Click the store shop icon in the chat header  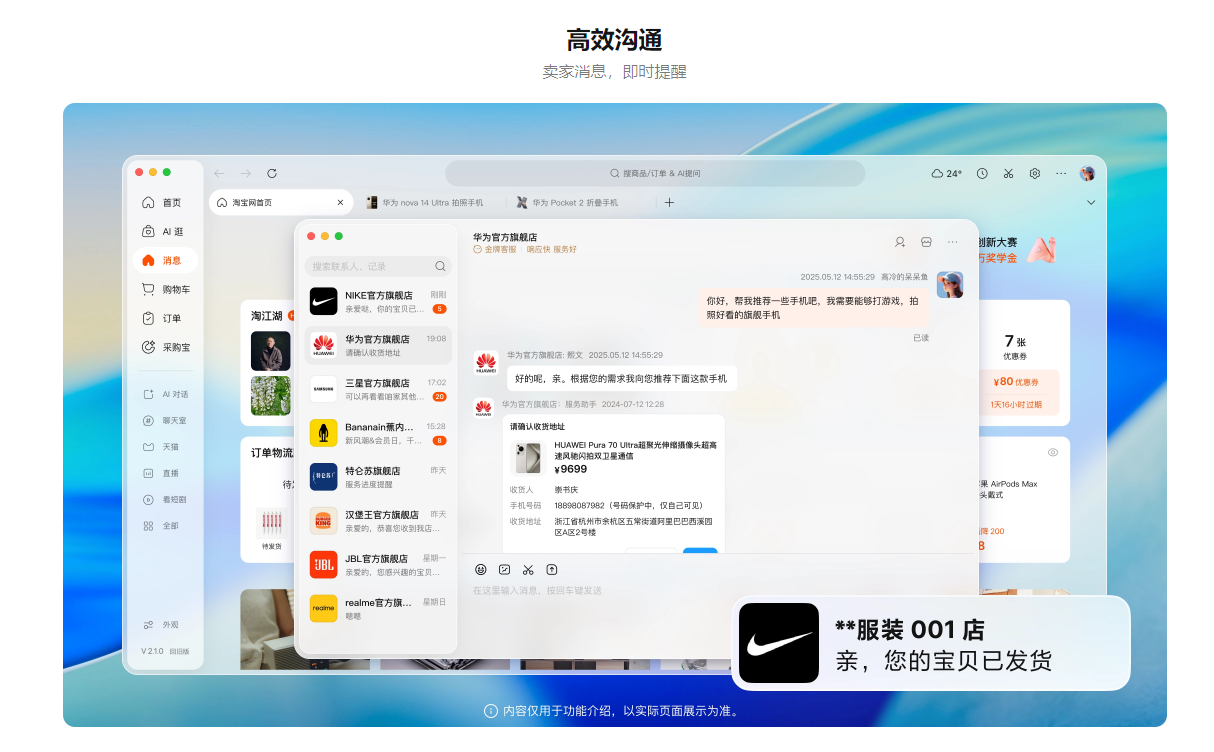pos(927,242)
